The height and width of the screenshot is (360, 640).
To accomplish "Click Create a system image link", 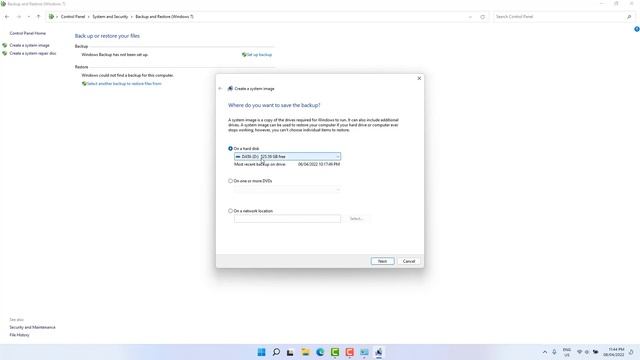I will pyautogui.click(x=29, y=45).
